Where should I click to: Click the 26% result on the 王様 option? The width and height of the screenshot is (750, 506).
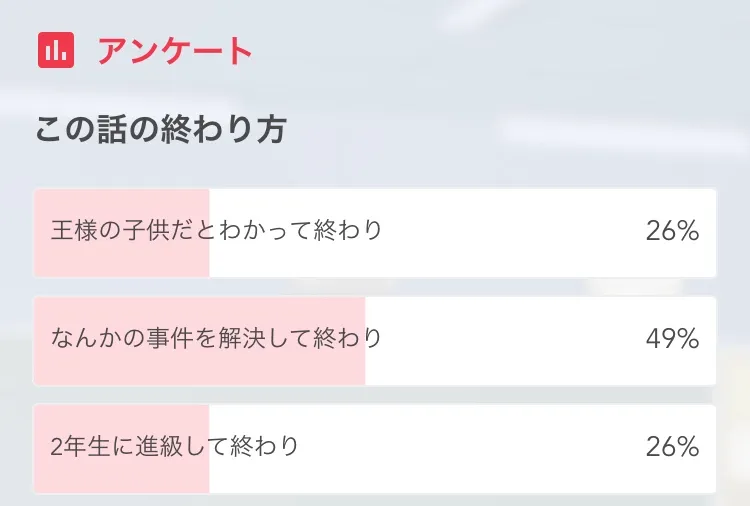(671, 231)
